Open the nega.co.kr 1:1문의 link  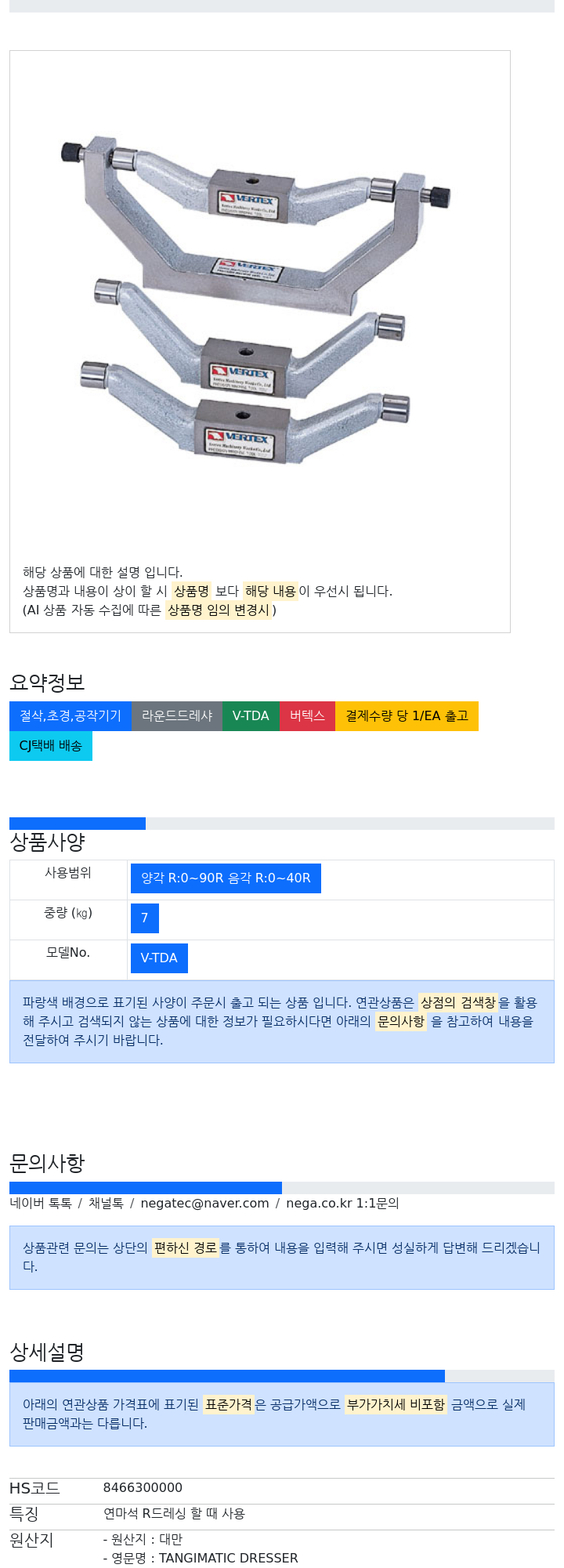pos(342,1204)
